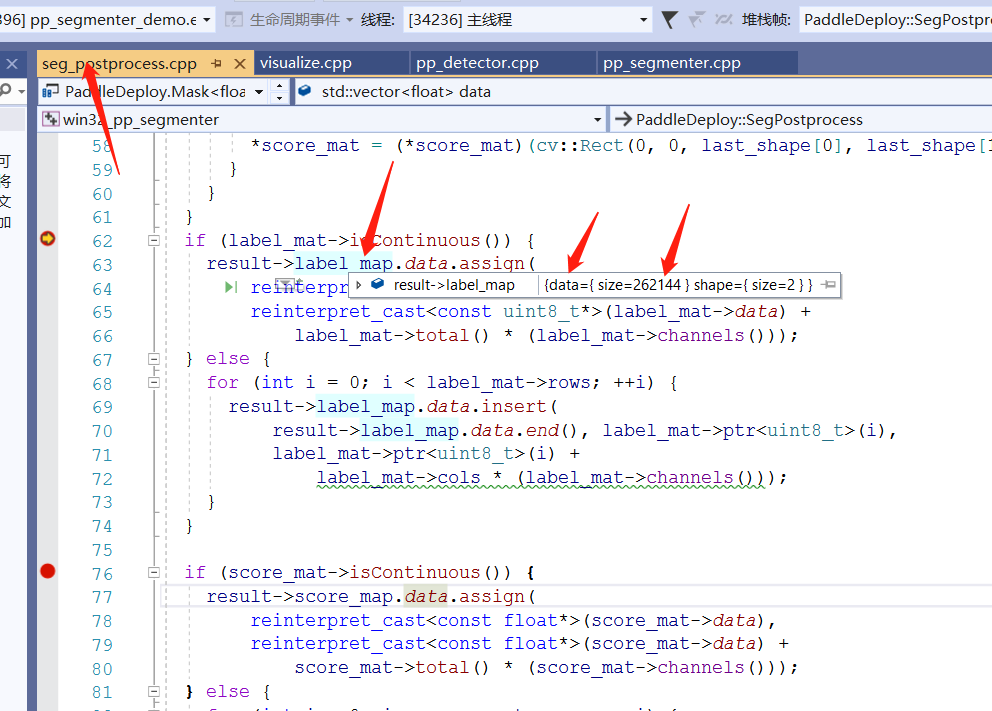The image size is (992, 711).
Task: Click the arrow icon before PaddleDeploy::SegPostprocess
Action: [625, 118]
